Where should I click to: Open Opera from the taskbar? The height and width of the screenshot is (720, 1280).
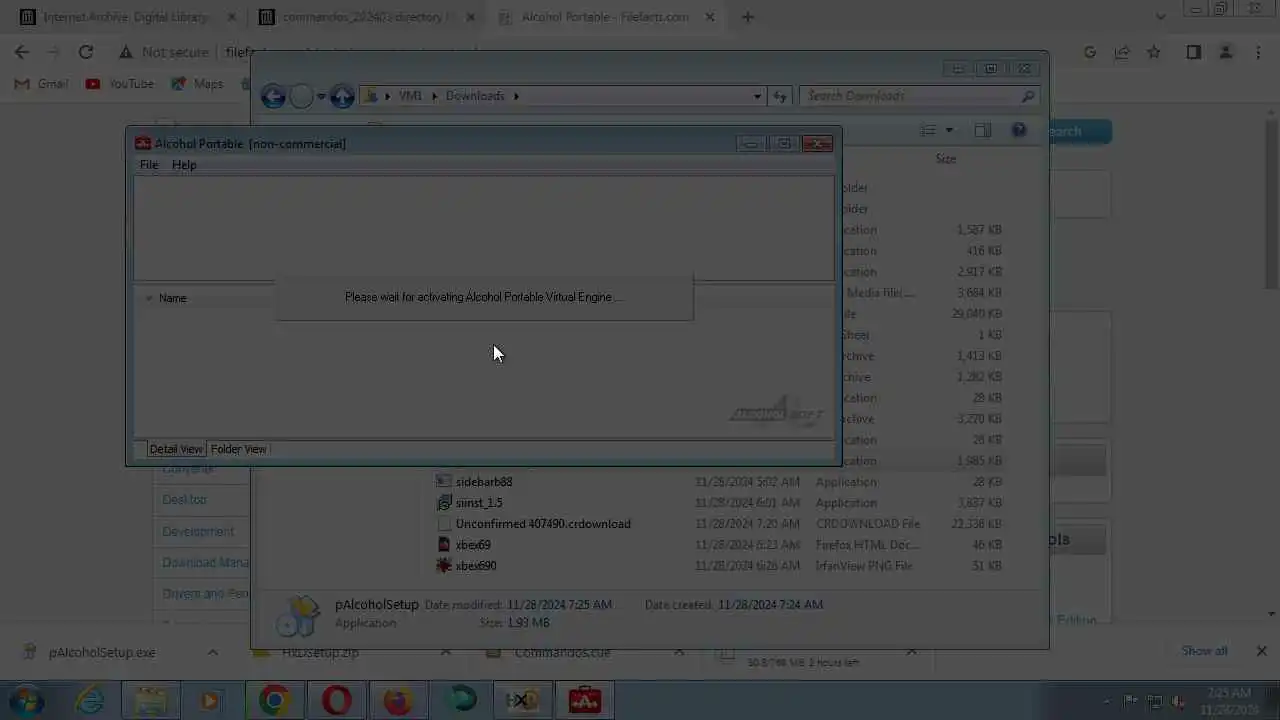coord(337,701)
